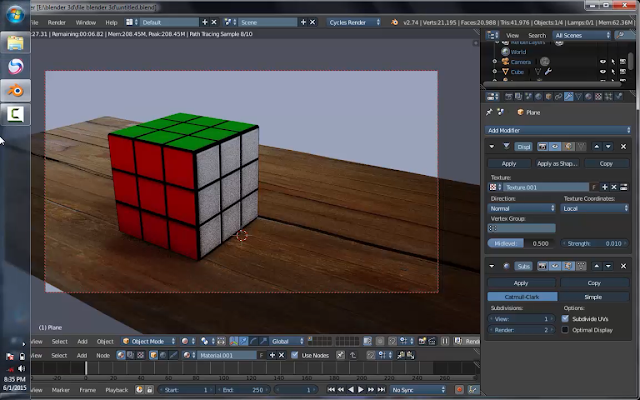This screenshot has height=400, width=640.
Task: Open the Material properties sphere tab
Action: [588, 97]
